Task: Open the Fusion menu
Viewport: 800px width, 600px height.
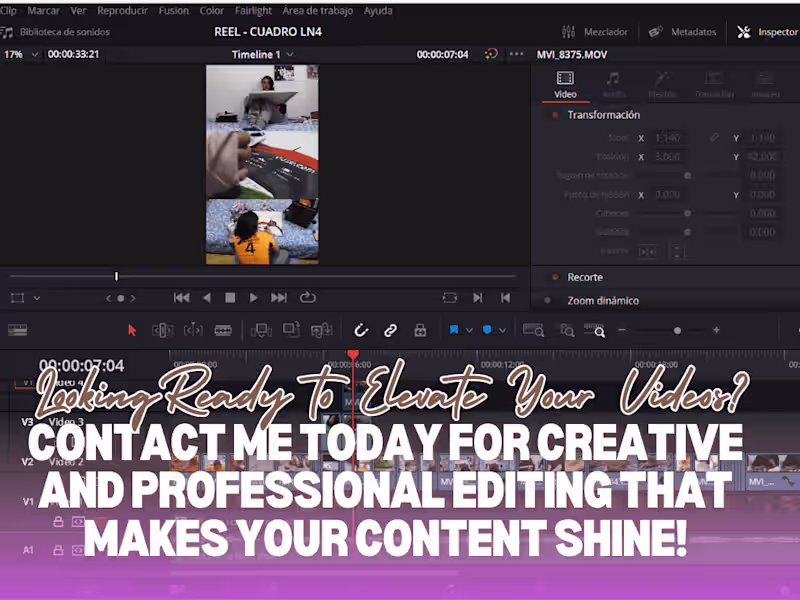Action: pos(173,11)
